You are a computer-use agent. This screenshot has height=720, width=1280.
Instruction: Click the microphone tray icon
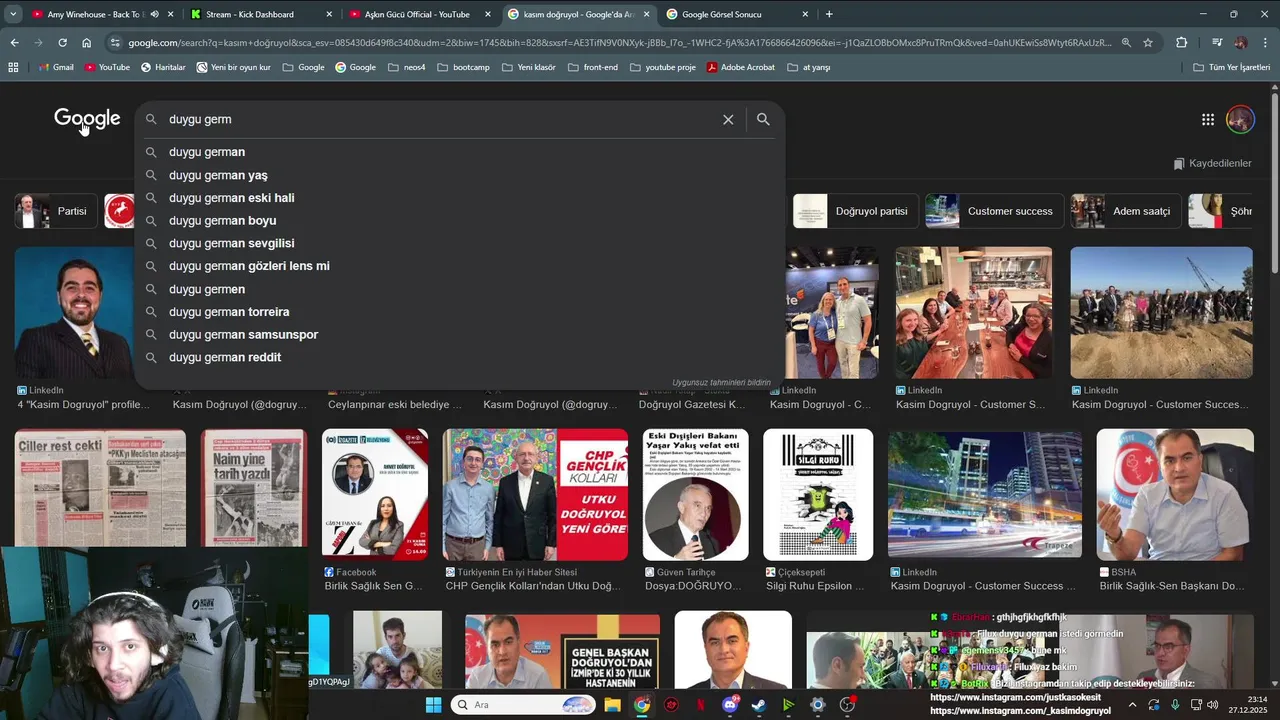point(1175,705)
